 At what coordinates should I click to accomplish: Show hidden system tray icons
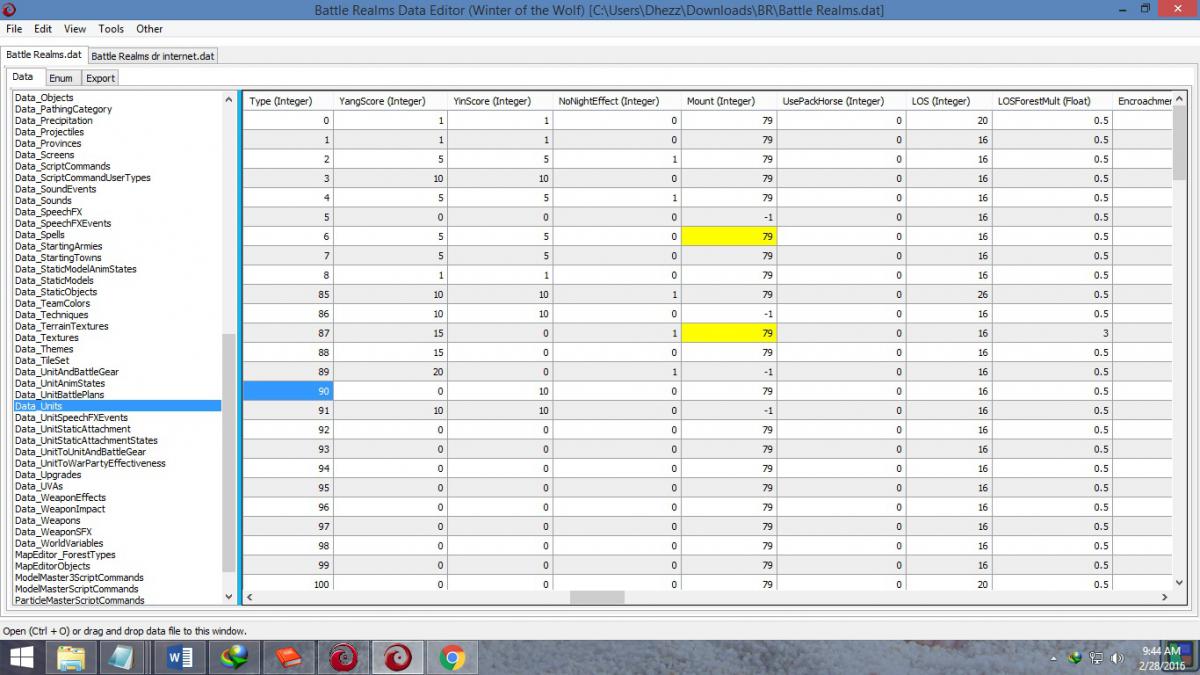pyautogui.click(x=1054, y=658)
